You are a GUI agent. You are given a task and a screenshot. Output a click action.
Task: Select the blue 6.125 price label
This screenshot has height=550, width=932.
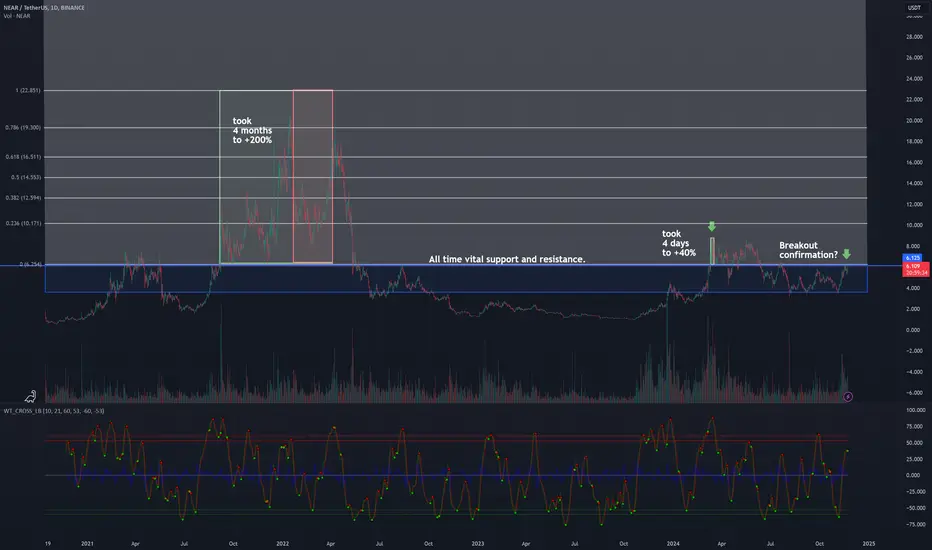pyautogui.click(x=912, y=258)
